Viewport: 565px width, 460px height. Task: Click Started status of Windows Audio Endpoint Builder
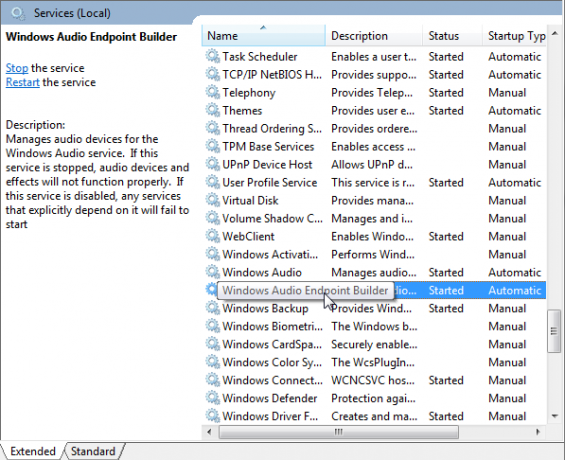tap(446, 291)
